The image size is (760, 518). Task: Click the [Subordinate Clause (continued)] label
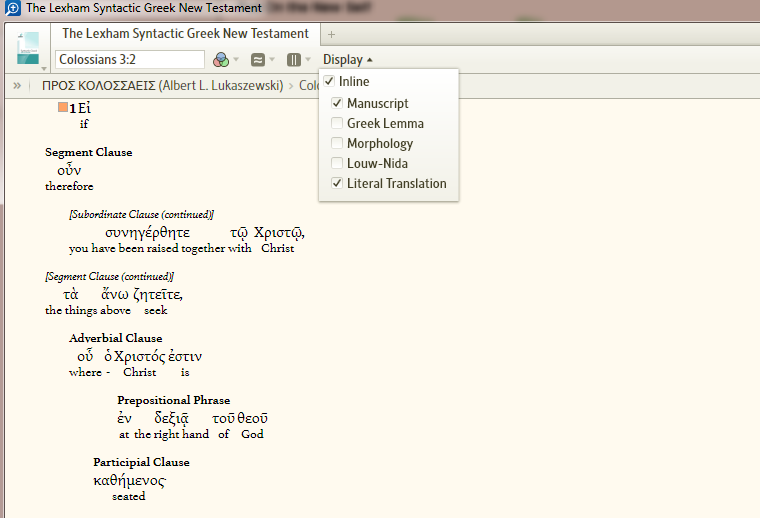click(142, 214)
